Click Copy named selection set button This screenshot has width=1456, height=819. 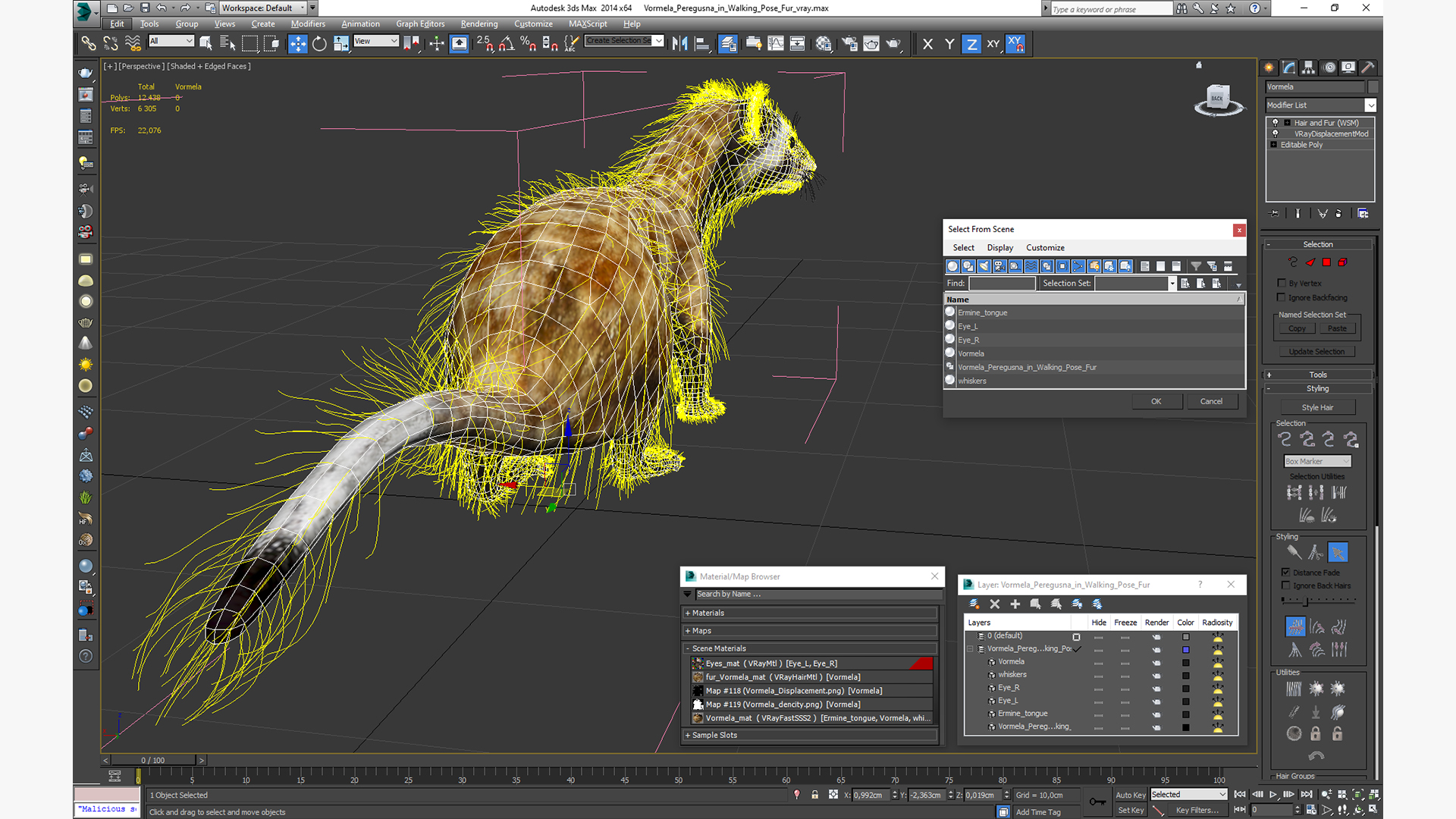point(1298,329)
